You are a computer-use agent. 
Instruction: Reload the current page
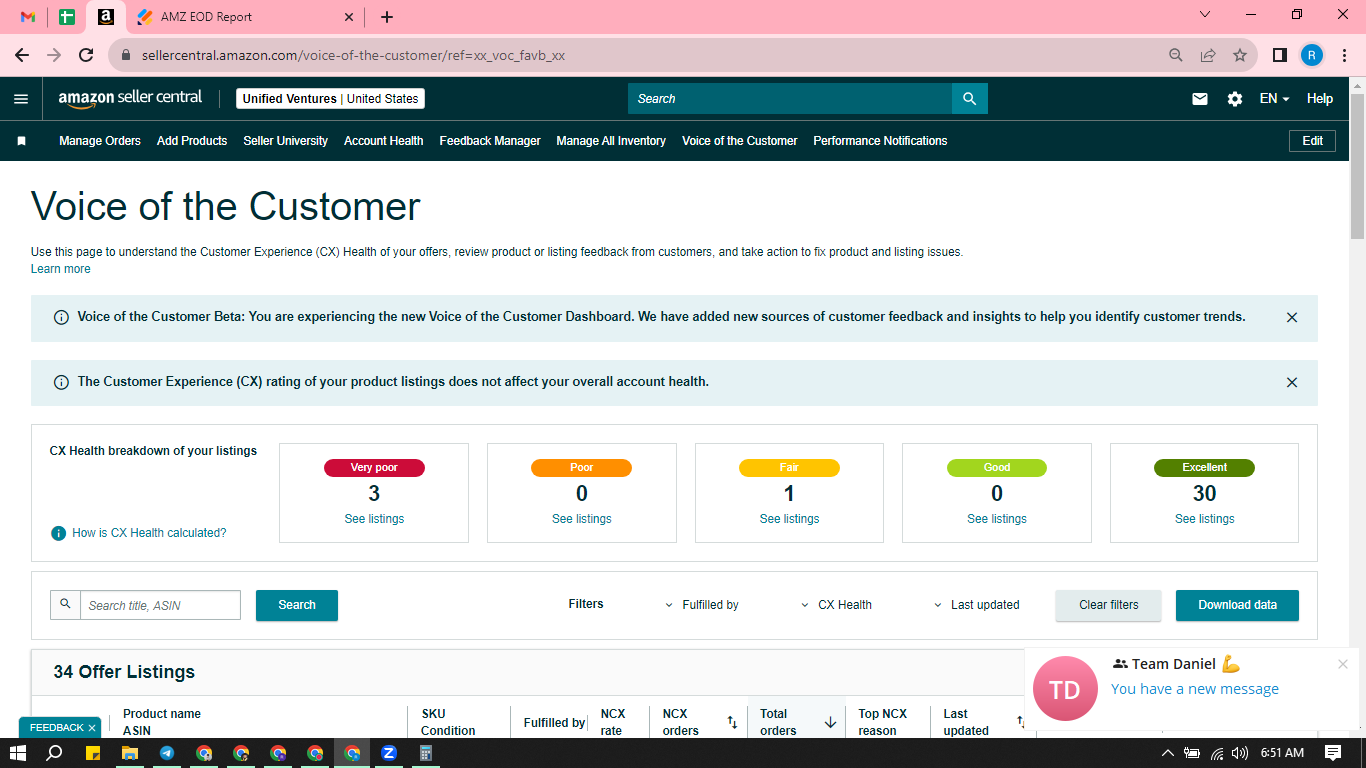click(86, 56)
